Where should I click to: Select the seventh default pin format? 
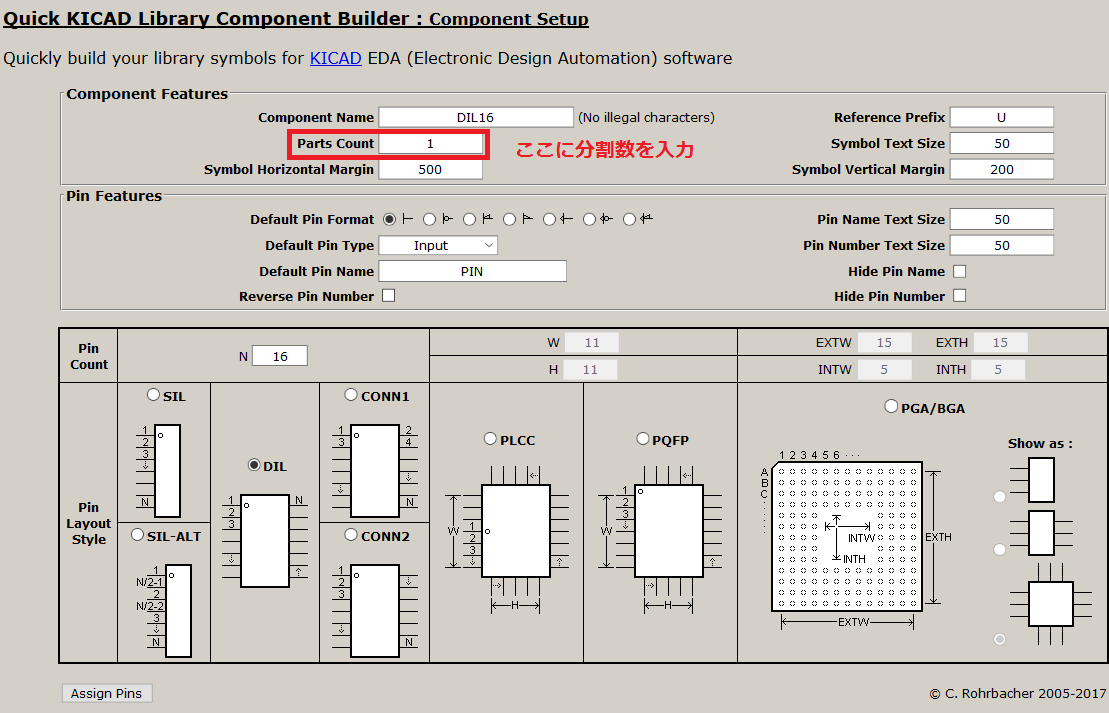pos(629,219)
